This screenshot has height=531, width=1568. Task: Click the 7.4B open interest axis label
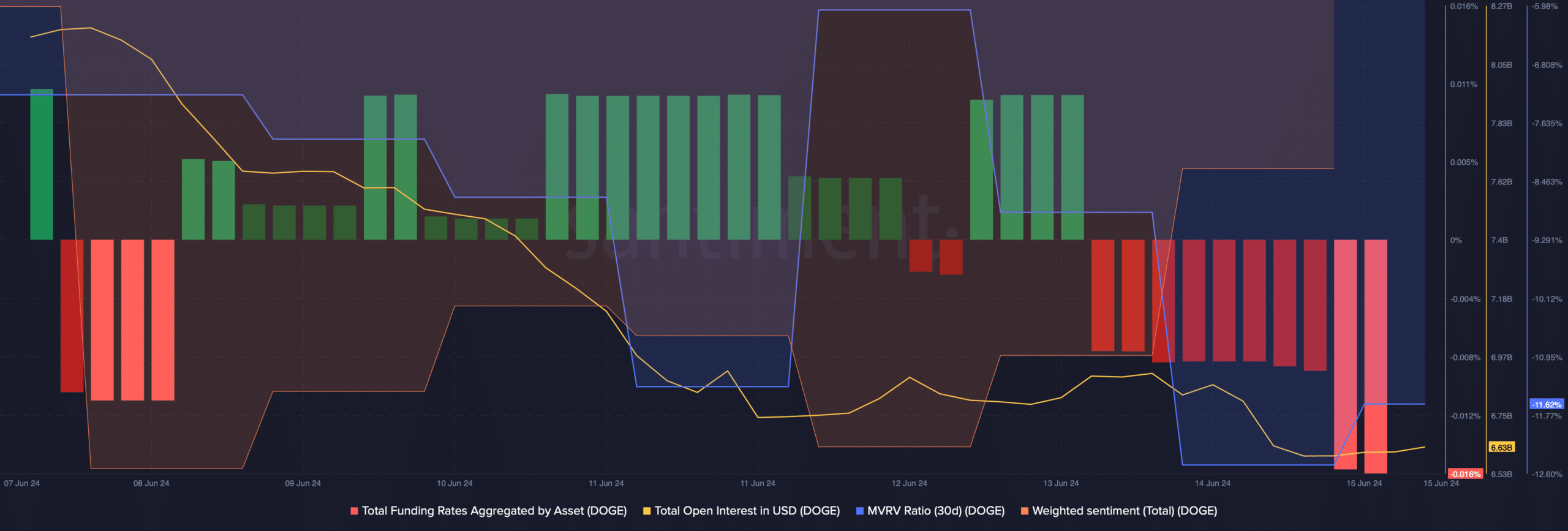click(1499, 240)
